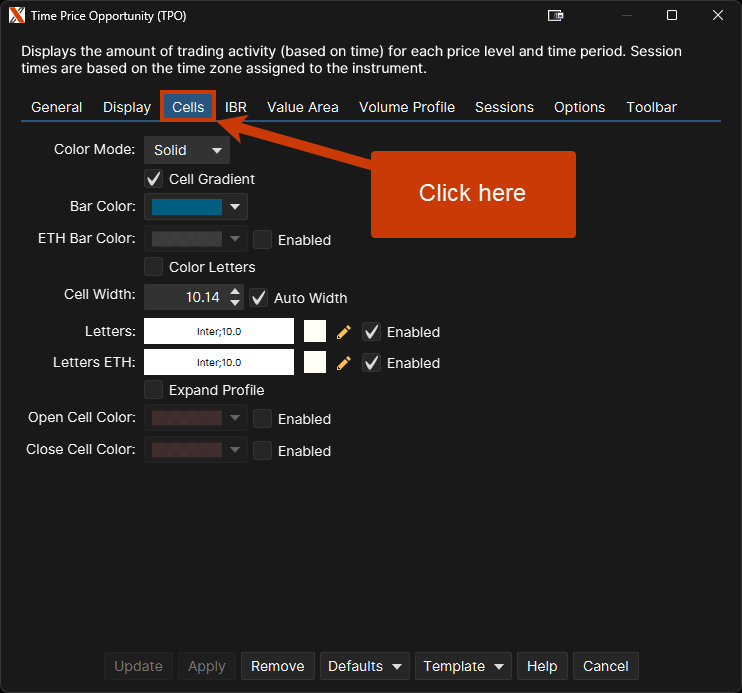Click the Letters color swatch
The height and width of the screenshot is (693, 742).
point(315,332)
